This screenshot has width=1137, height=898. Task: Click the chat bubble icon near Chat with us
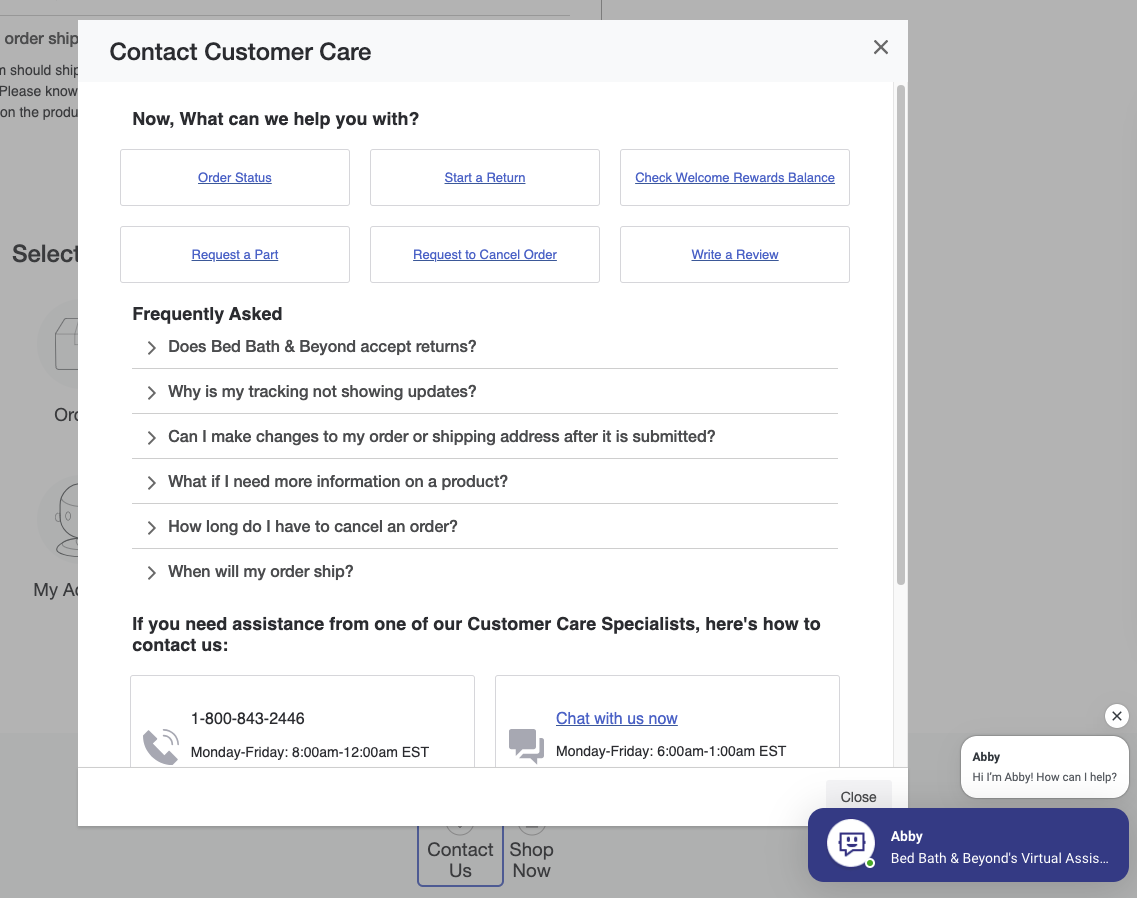(526, 745)
